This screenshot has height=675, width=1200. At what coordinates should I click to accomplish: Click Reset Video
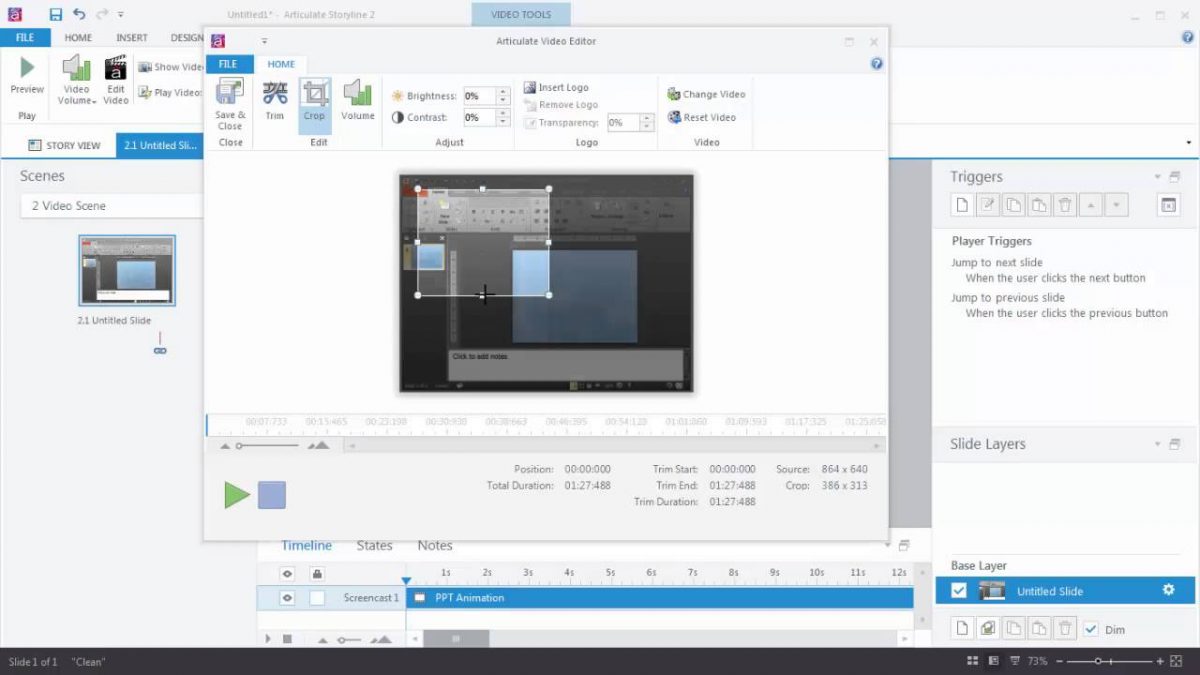[704, 117]
